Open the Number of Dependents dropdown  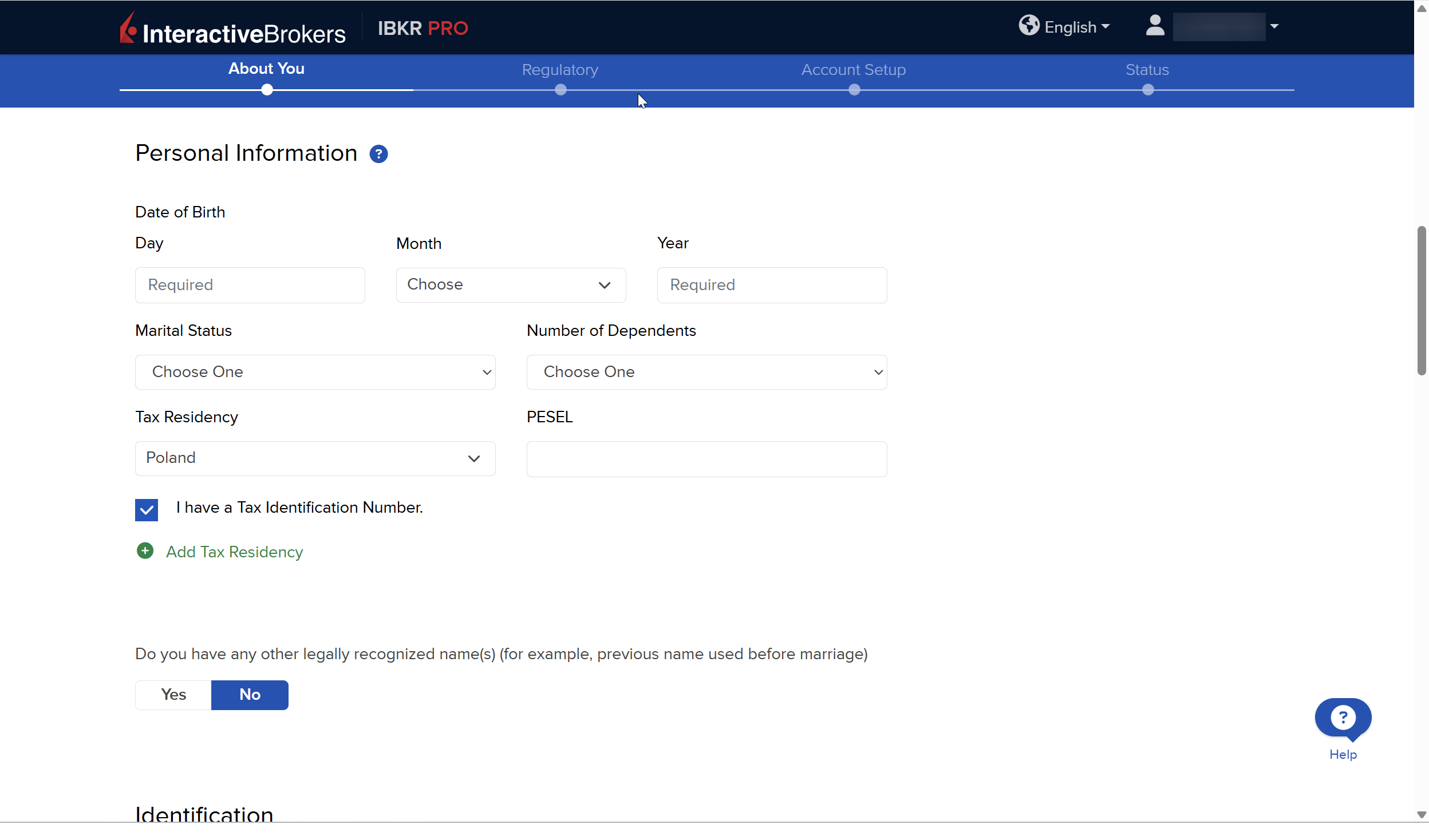point(706,372)
